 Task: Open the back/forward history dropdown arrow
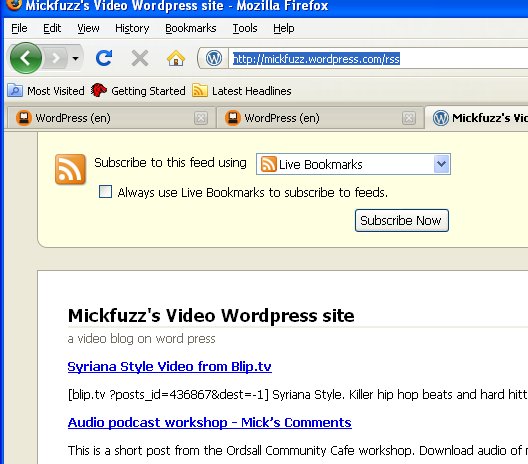(x=75, y=59)
